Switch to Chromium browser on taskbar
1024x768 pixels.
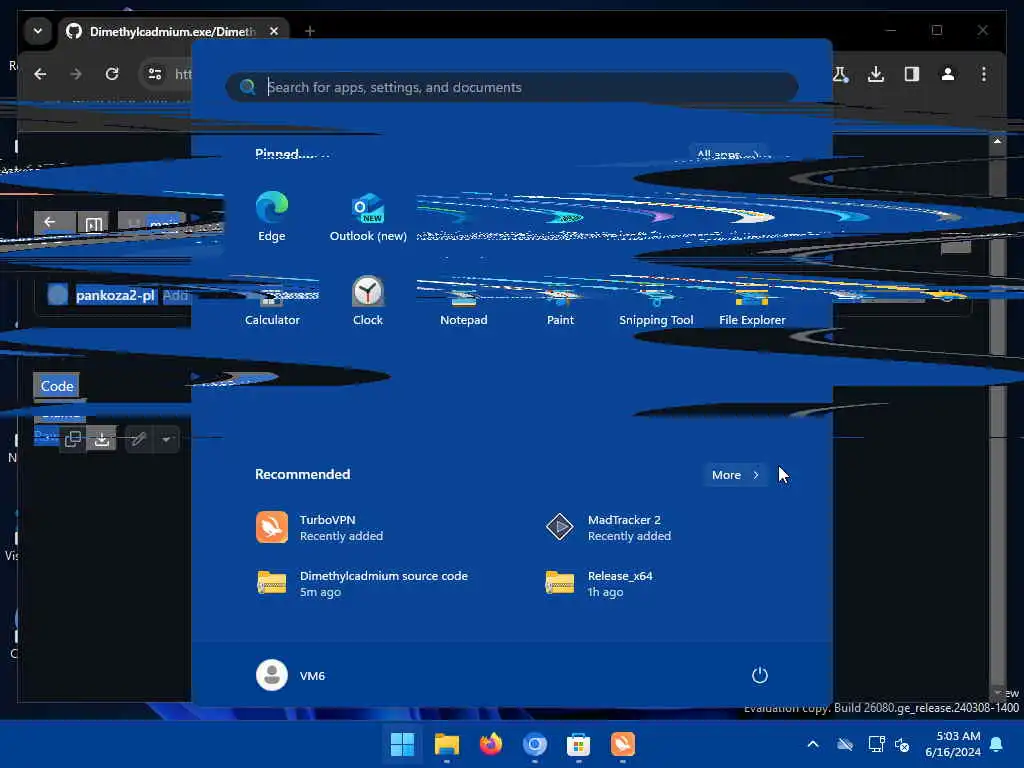[x=534, y=744]
